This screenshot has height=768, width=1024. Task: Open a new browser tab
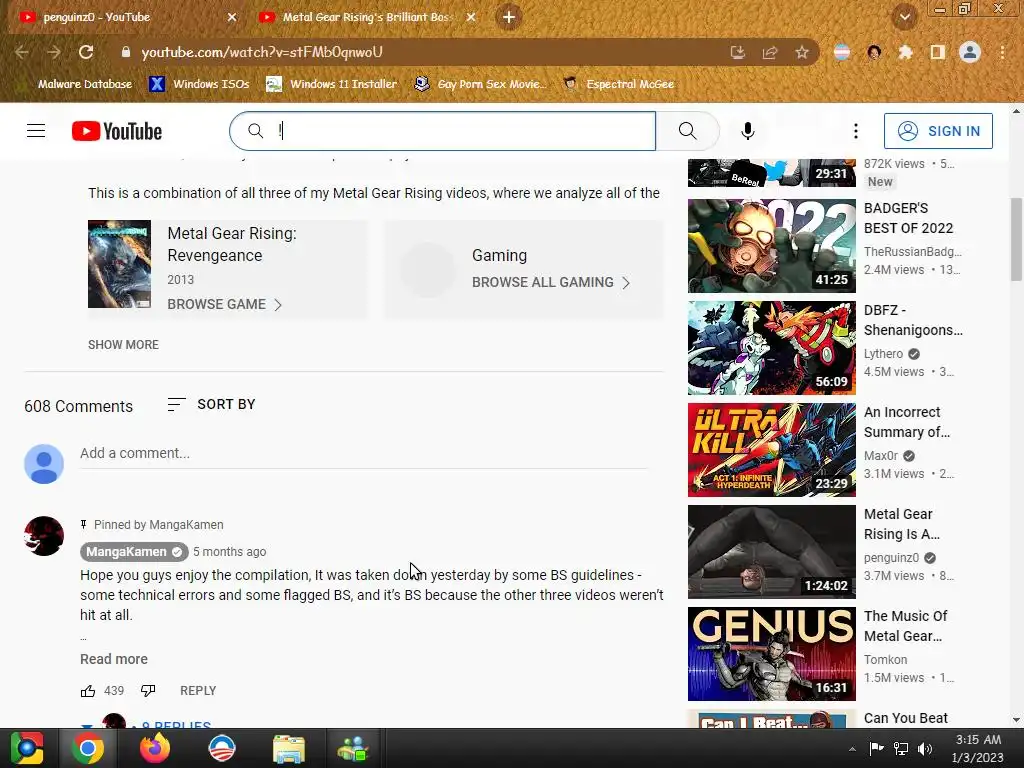(509, 17)
